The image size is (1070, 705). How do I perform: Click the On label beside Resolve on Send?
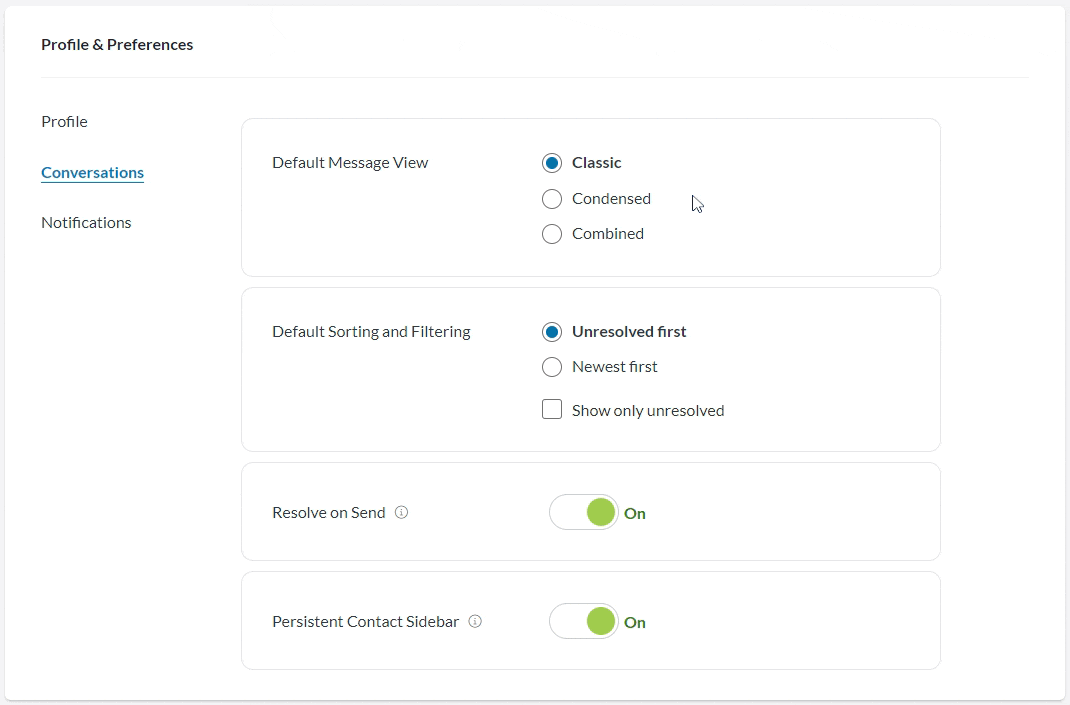click(x=634, y=513)
